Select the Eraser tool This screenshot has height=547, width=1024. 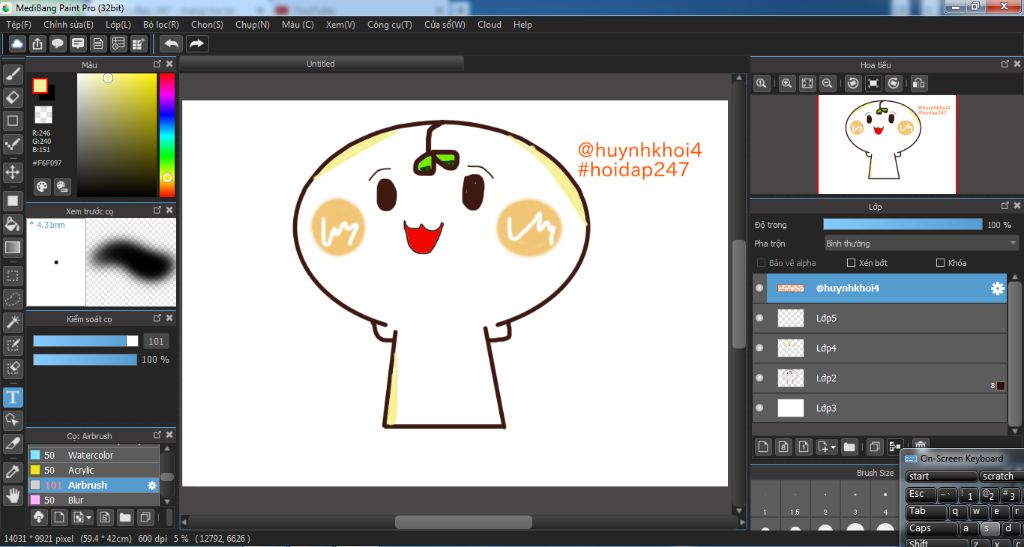pos(12,97)
